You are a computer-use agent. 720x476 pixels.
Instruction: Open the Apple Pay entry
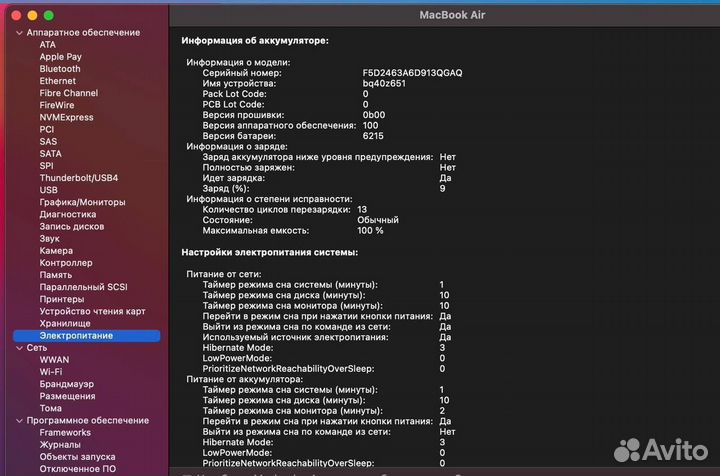(60, 56)
